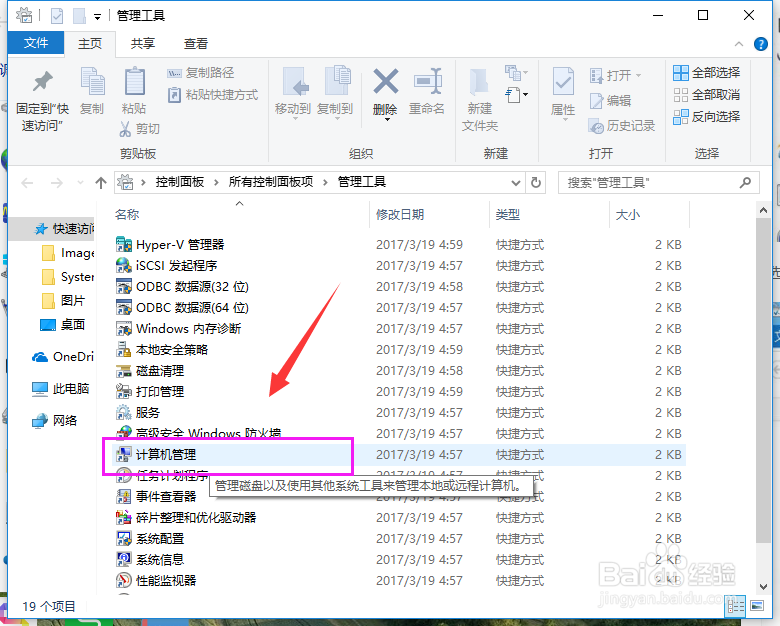Open the New item dropdown
The width and height of the screenshot is (780, 626).
click(516, 73)
